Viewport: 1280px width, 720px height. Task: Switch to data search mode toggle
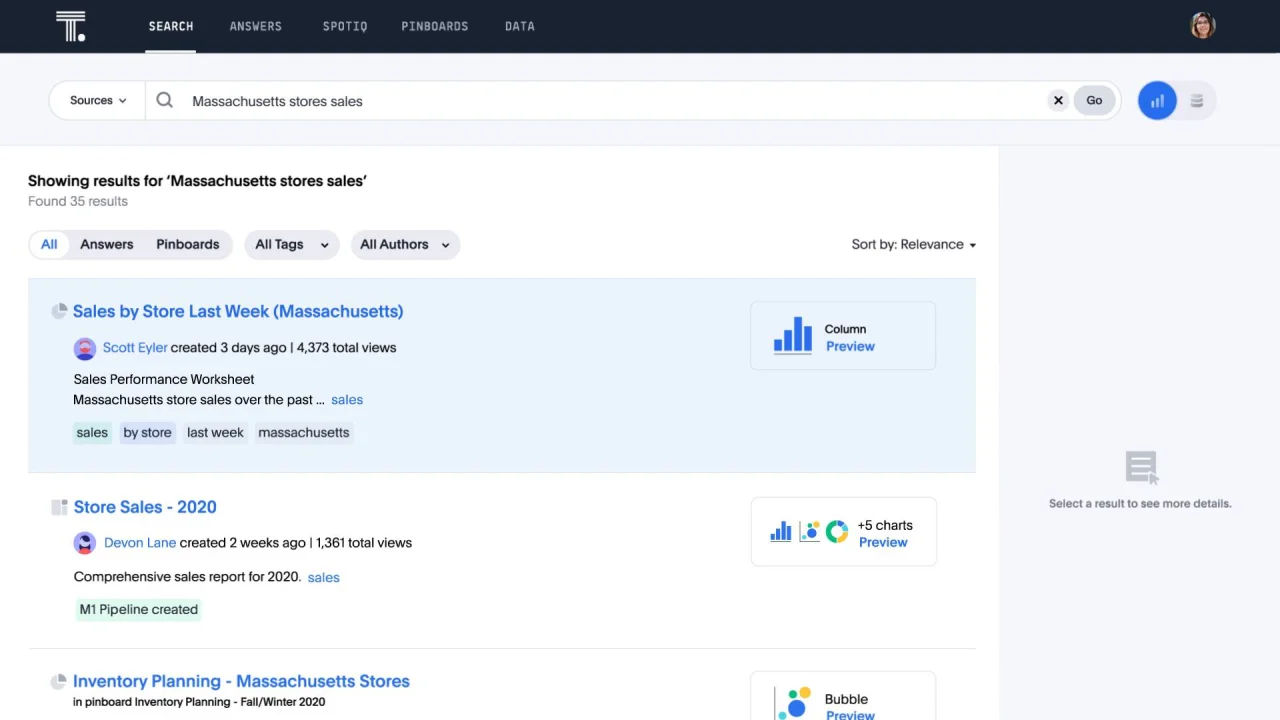[1197, 100]
